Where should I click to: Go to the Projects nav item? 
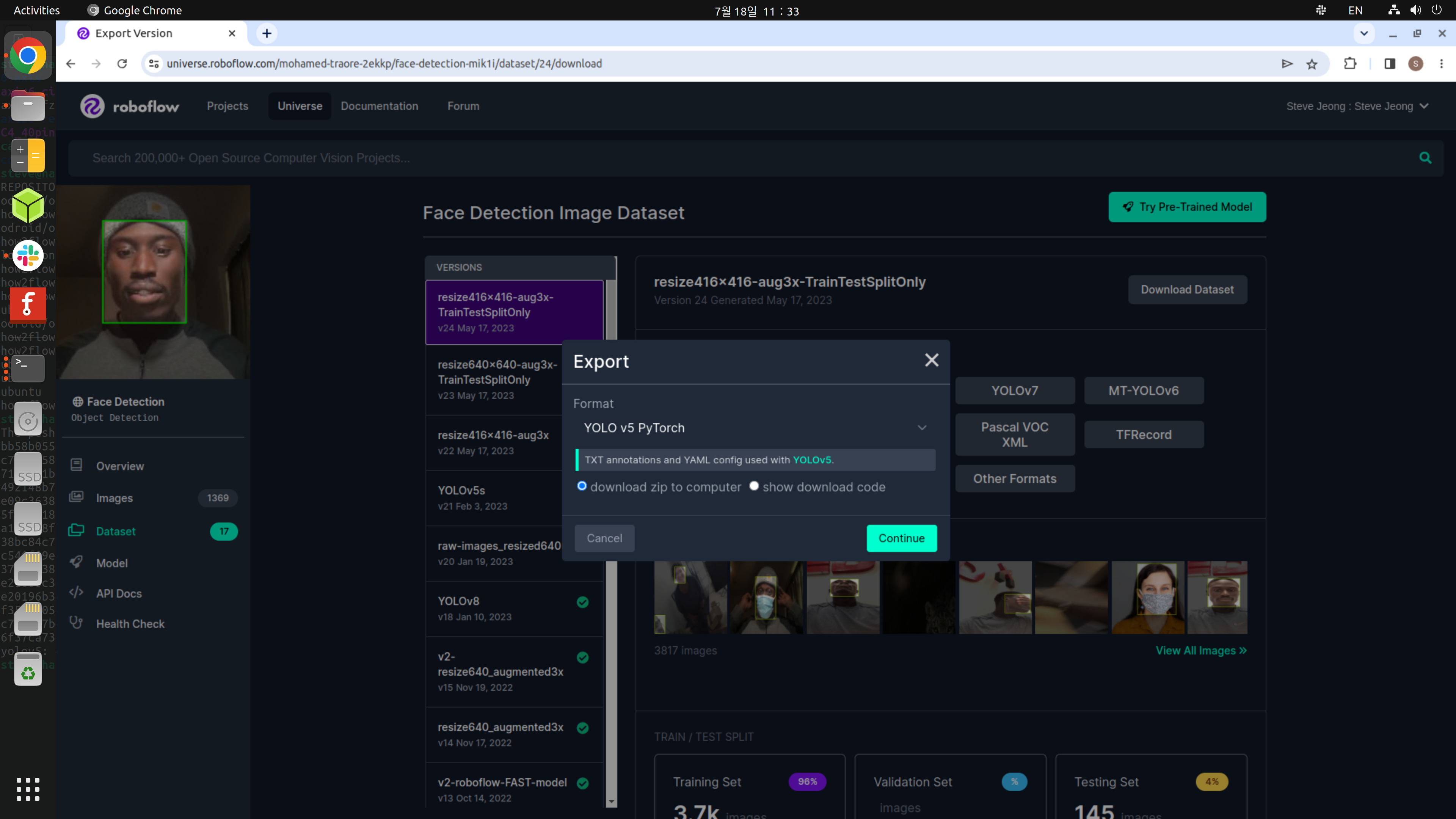click(x=227, y=106)
